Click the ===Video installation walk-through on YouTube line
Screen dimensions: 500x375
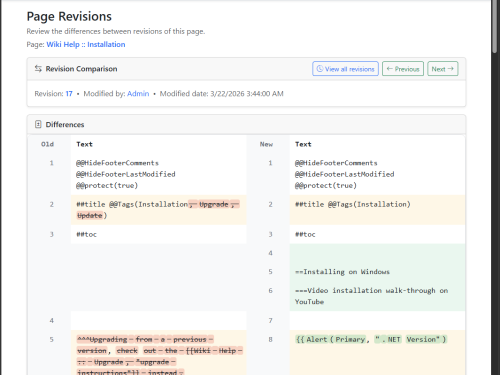click(371, 296)
